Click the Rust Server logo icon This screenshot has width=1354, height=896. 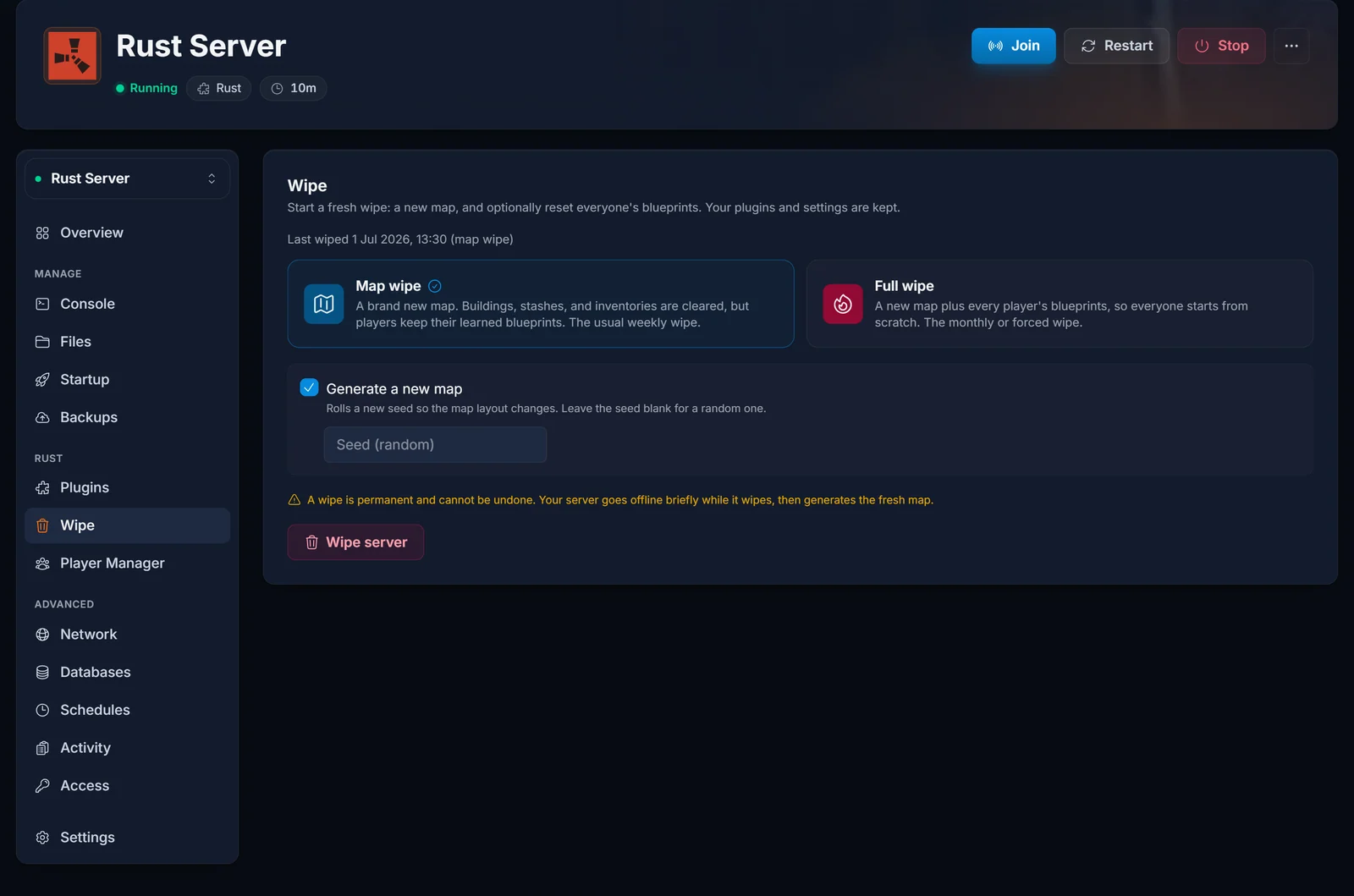click(72, 56)
